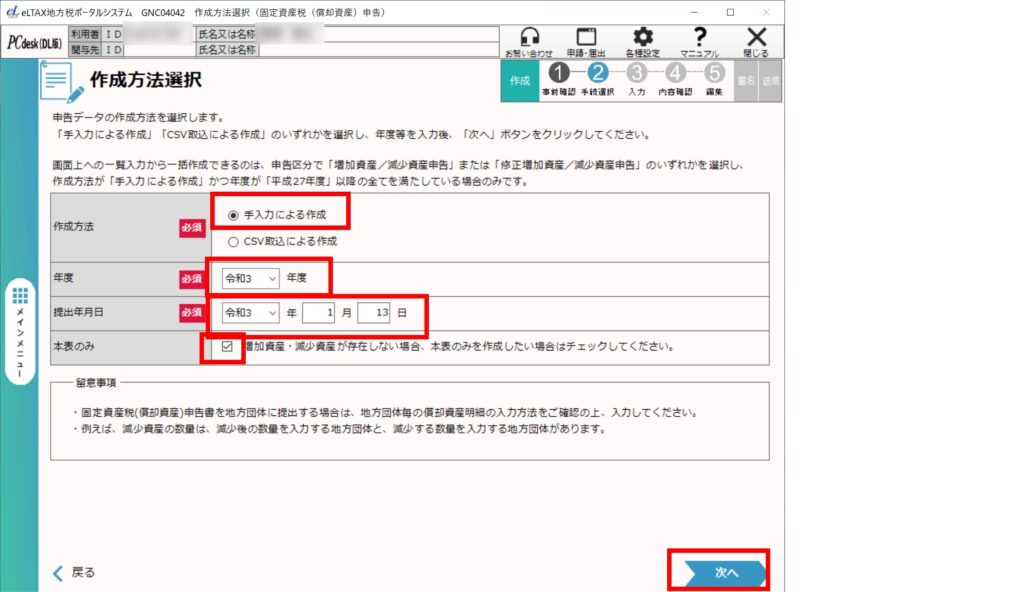Switch to the 署名 tab
The width and height of the screenshot is (1024, 592).
pyautogui.click(x=745, y=81)
